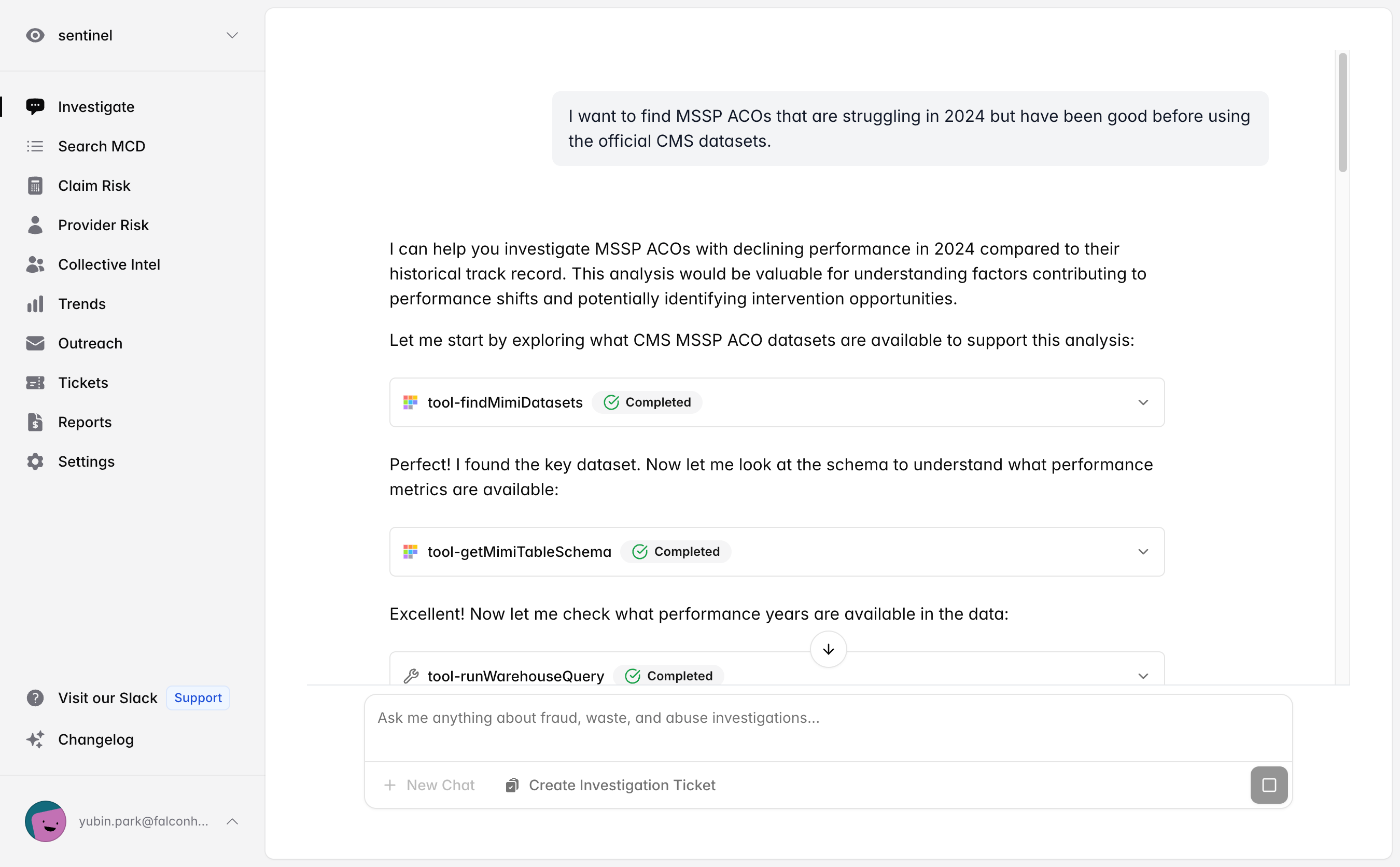The height and width of the screenshot is (867, 1400).
Task: Click the Support Slack link
Action: coord(197,698)
